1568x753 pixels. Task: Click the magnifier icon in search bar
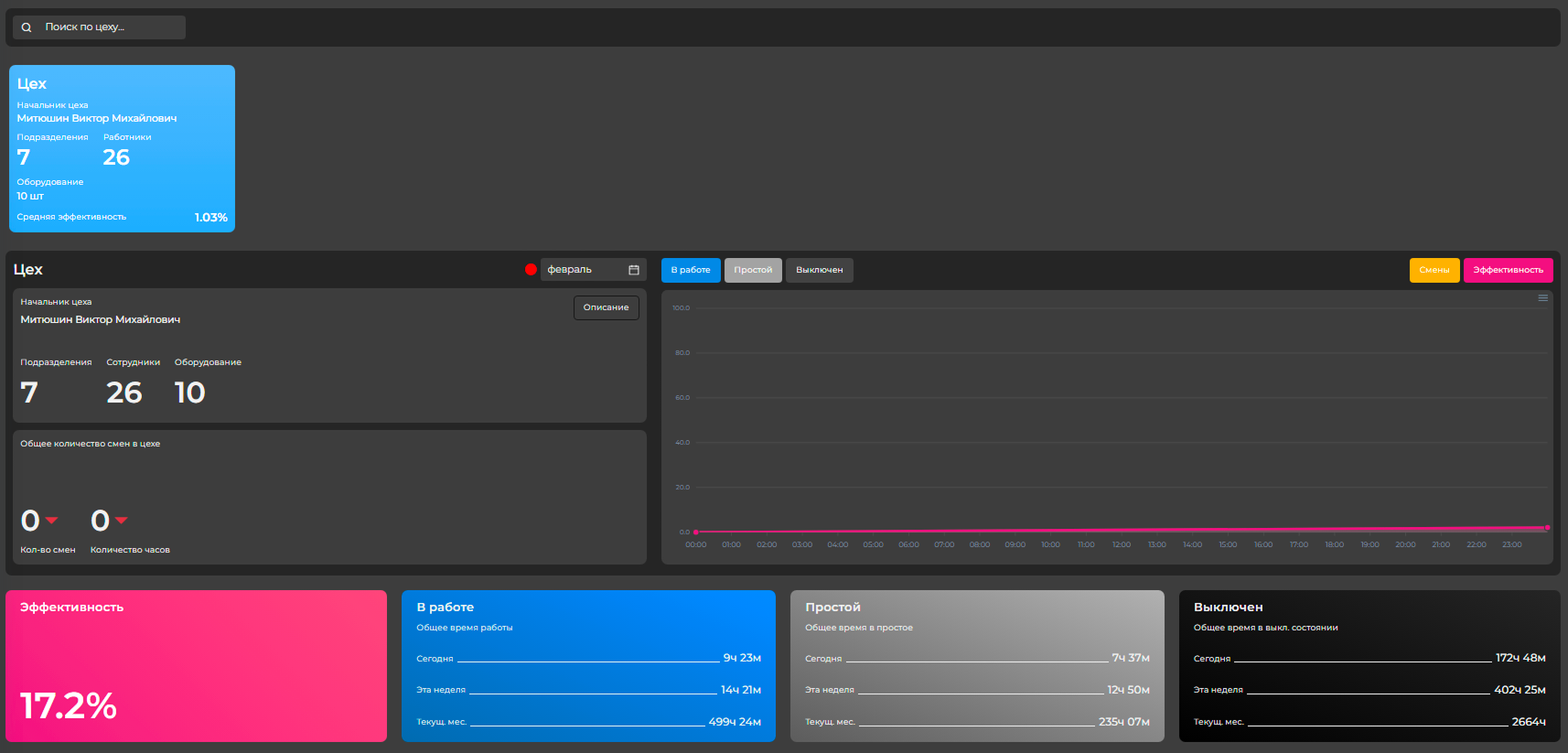coord(27,27)
